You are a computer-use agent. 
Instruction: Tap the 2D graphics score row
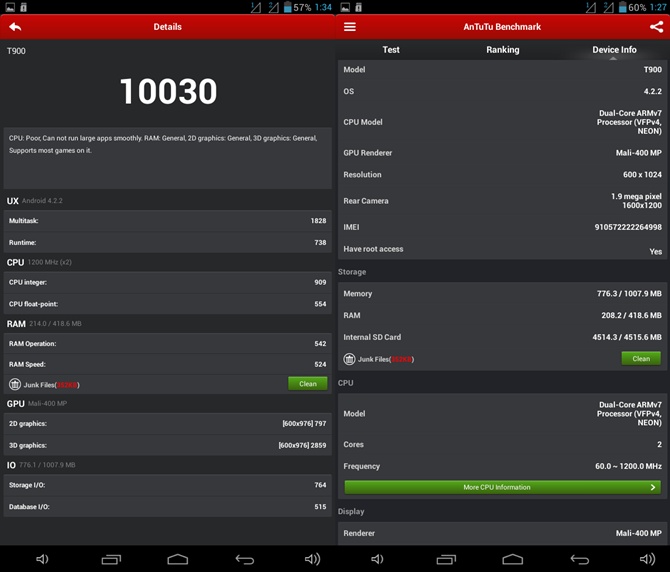coord(168,423)
